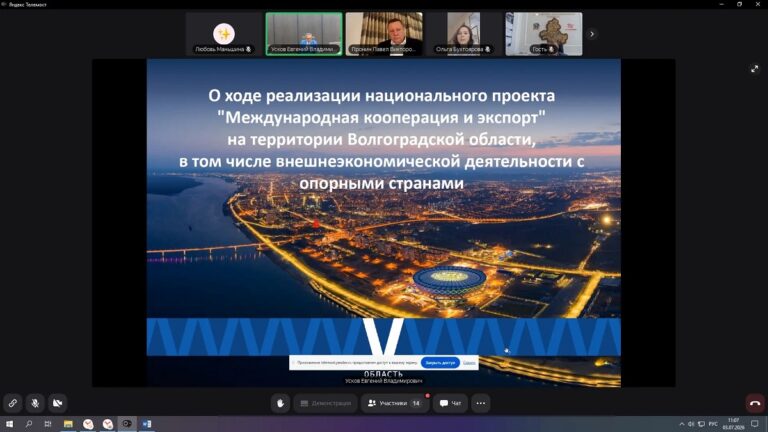Expand the presentation to fullscreen
The height and width of the screenshot is (432, 768).
click(x=754, y=69)
